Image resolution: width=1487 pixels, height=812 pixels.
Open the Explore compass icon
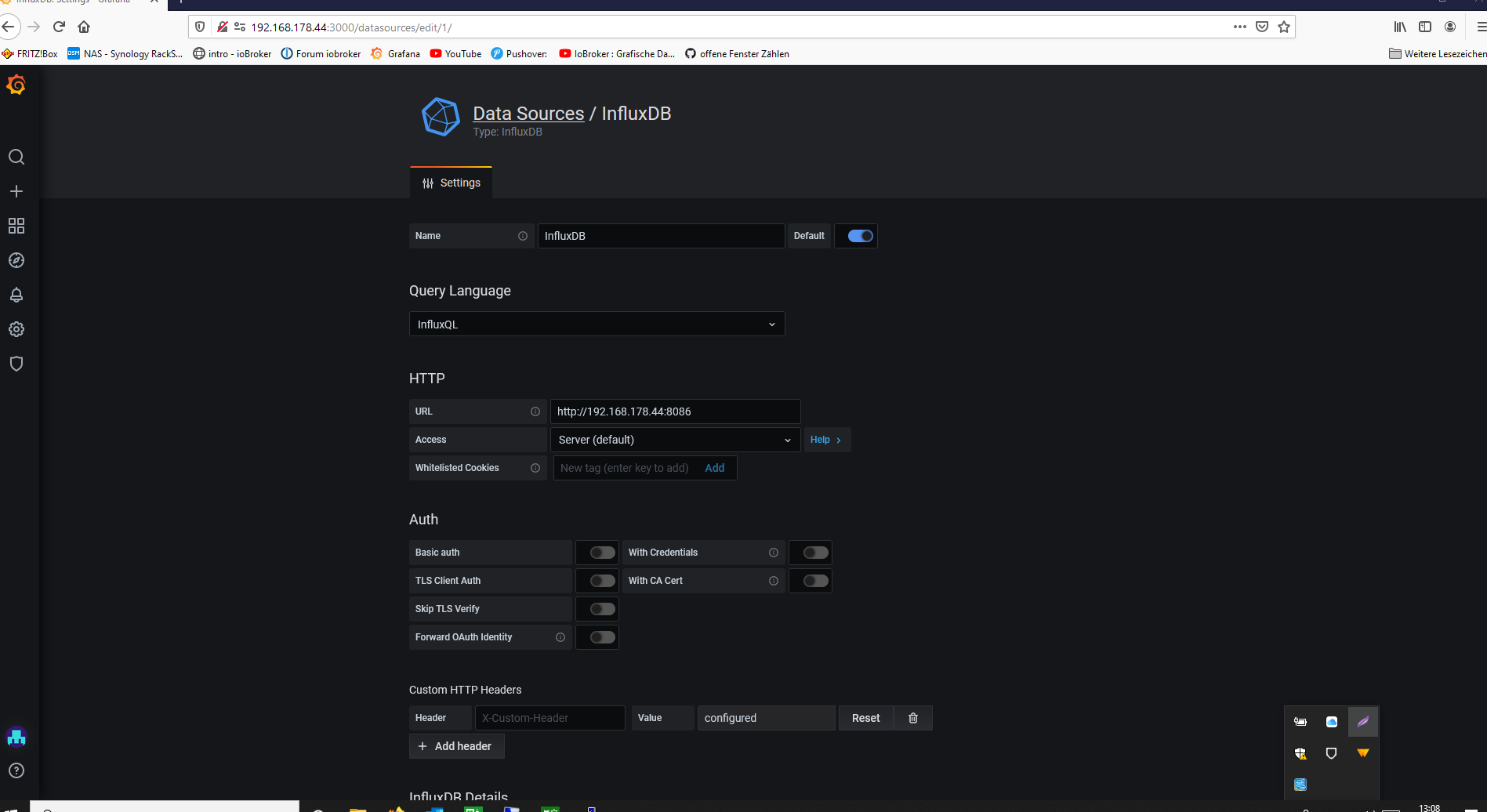click(16, 260)
